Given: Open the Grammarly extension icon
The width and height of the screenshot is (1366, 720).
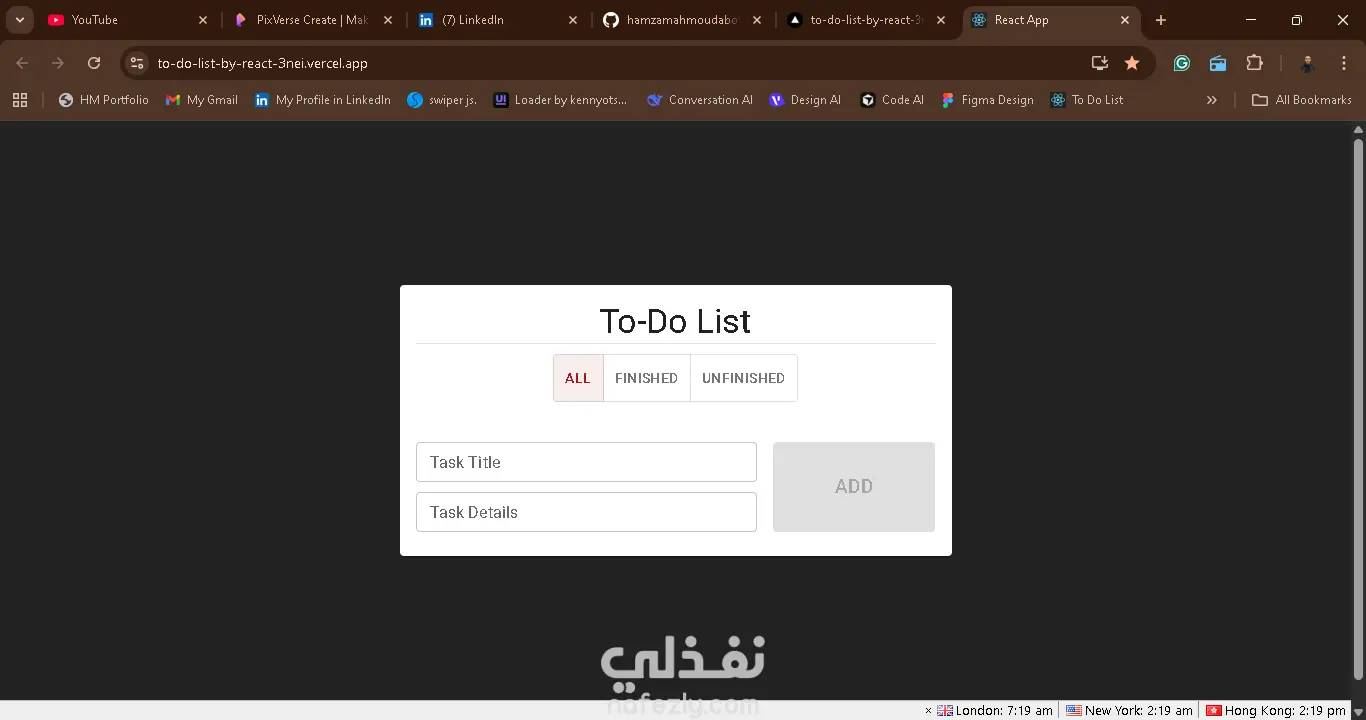Looking at the screenshot, I should pyautogui.click(x=1182, y=63).
